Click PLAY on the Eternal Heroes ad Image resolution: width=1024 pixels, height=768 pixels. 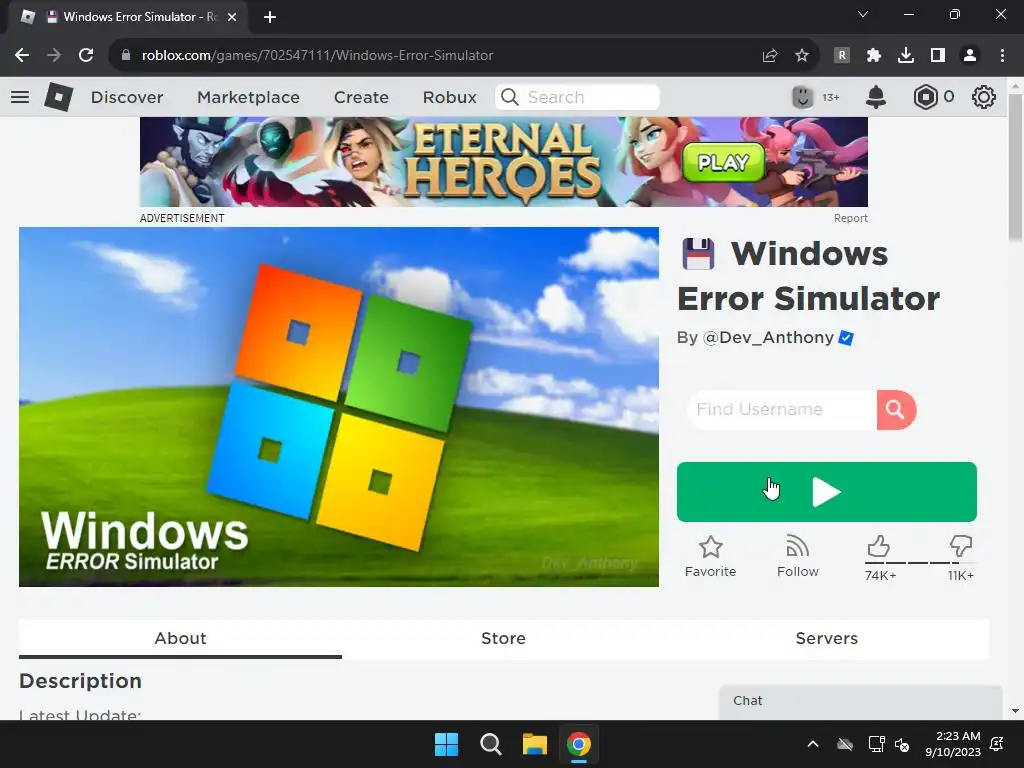coord(723,162)
